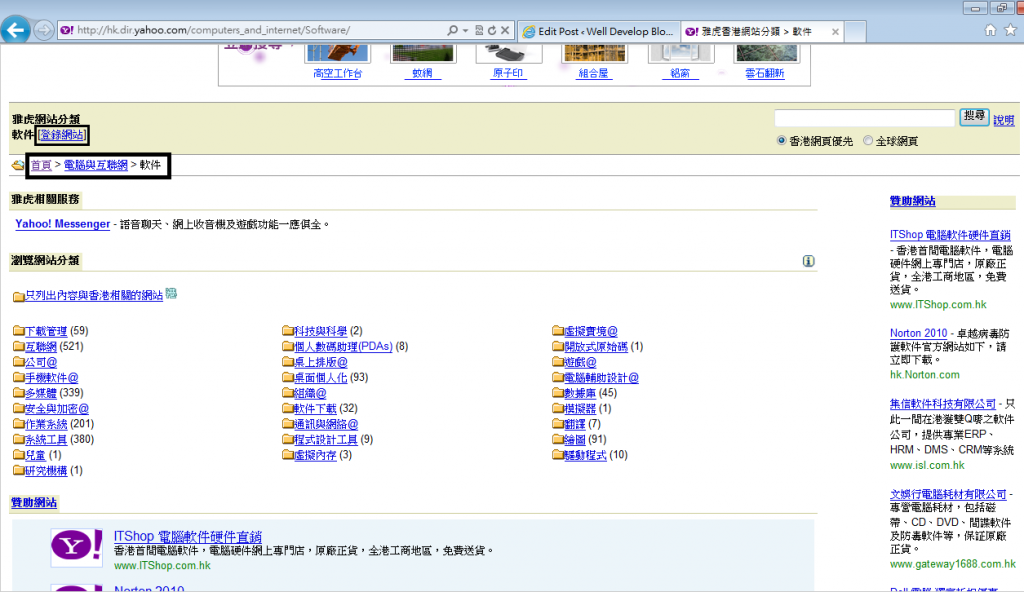Screen dimensions: 1024x592
Task: Open the 繪圖 category link
Action: tap(575, 440)
